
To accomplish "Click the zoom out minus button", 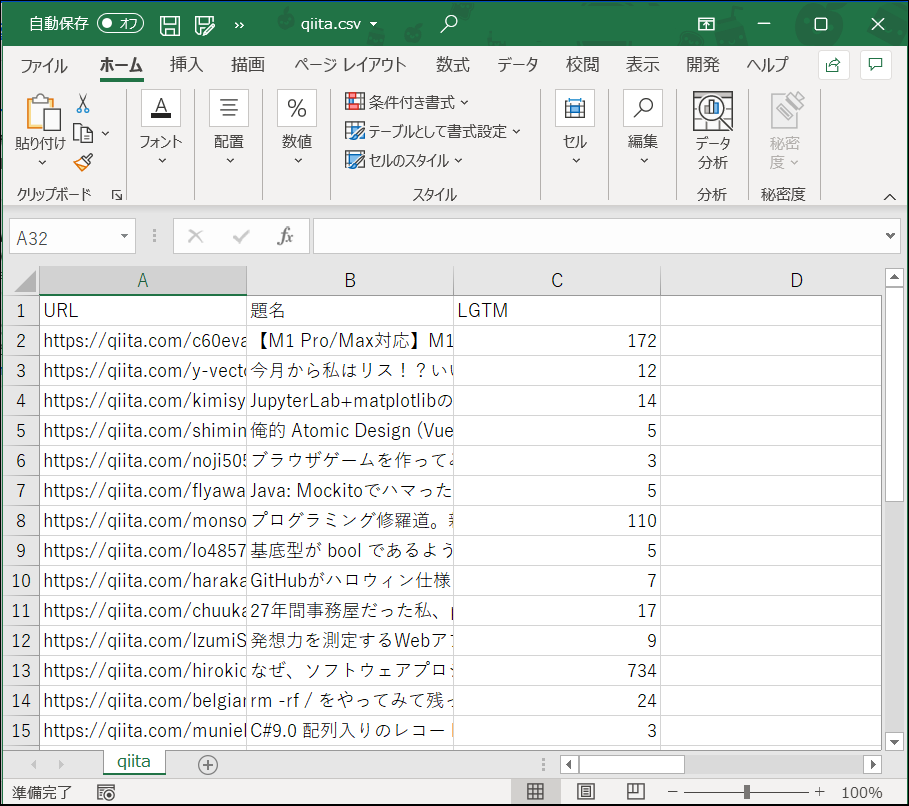I will pyautogui.click(x=672, y=792).
